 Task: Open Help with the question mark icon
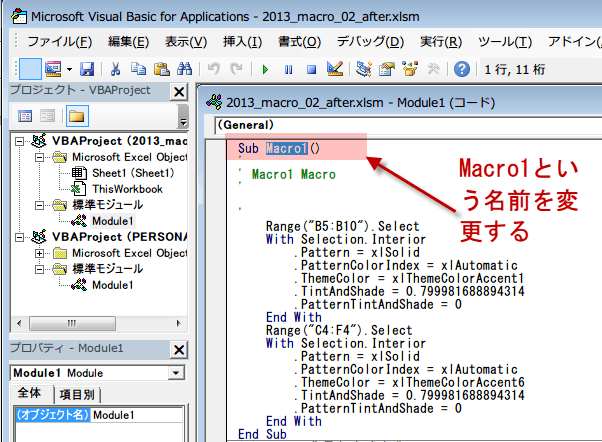(x=461, y=70)
